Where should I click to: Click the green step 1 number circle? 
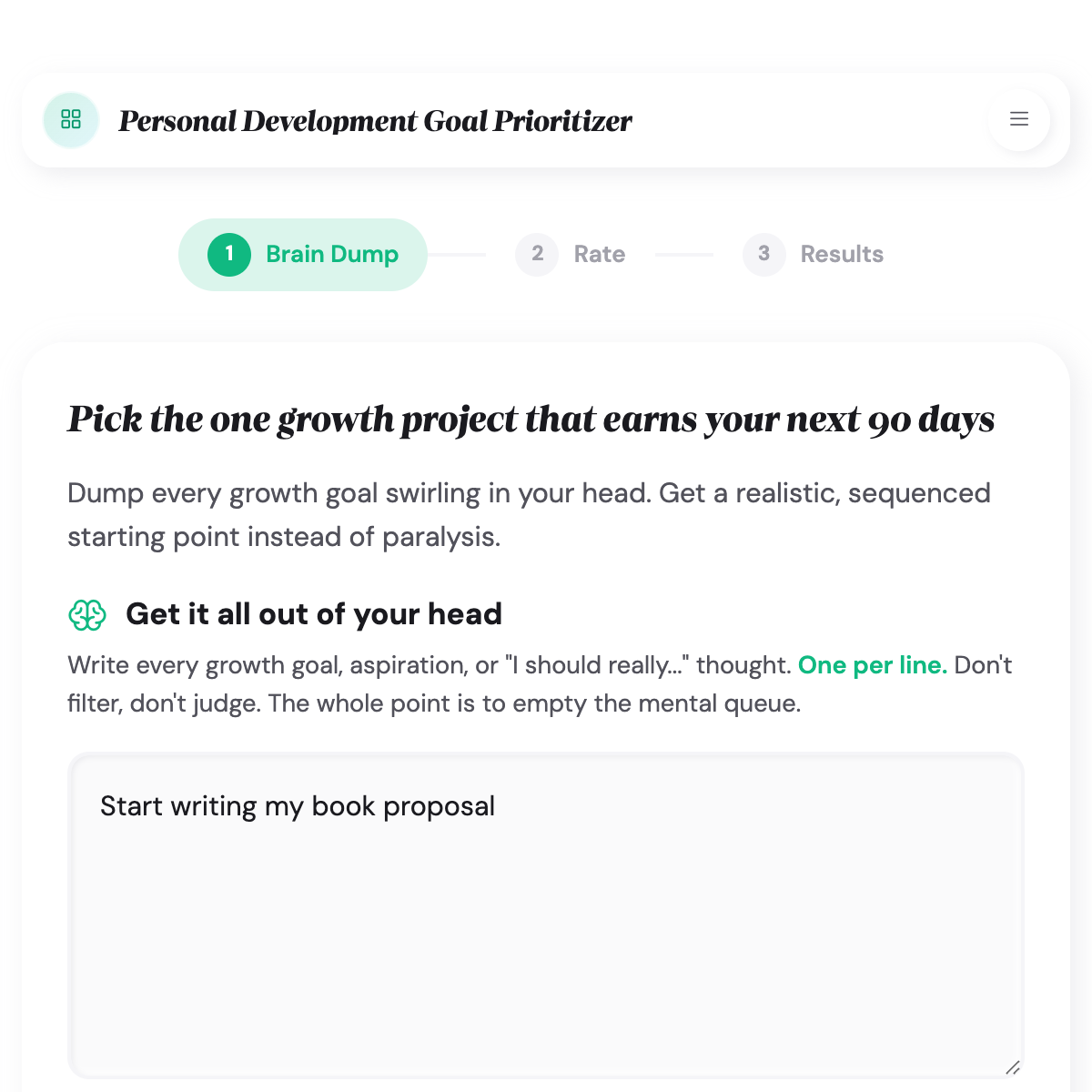[x=229, y=254]
